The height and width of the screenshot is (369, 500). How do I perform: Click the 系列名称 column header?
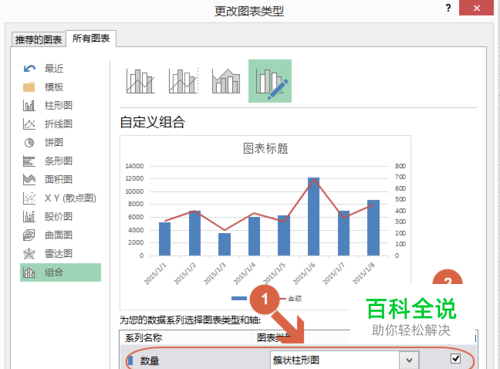click(144, 338)
